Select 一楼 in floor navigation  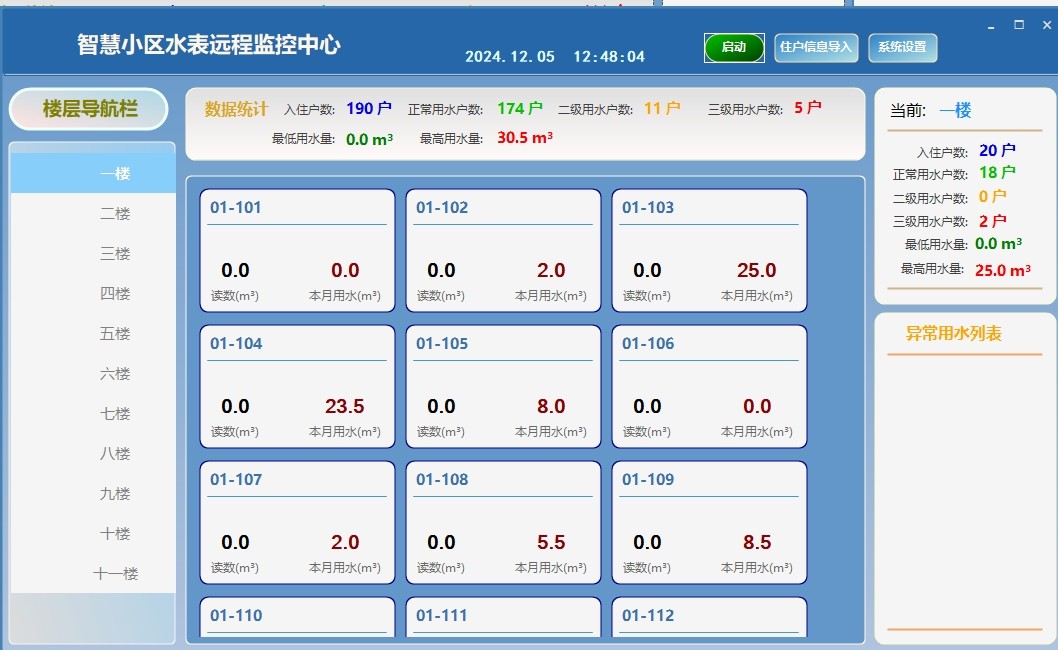[93, 173]
